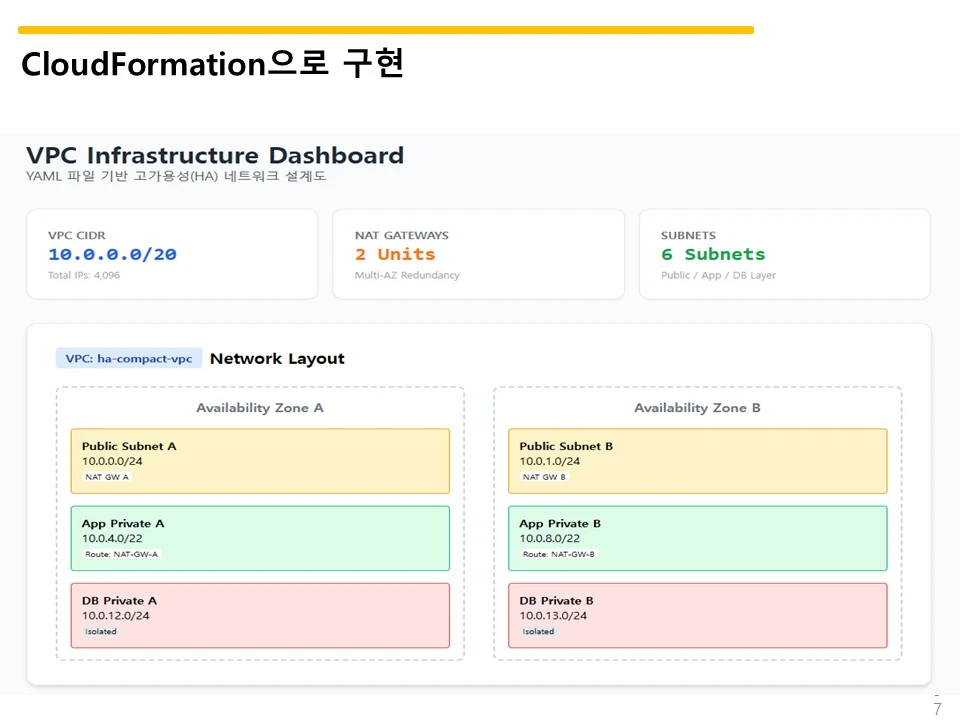Click the Availability Zone A title

click(260, 408)
